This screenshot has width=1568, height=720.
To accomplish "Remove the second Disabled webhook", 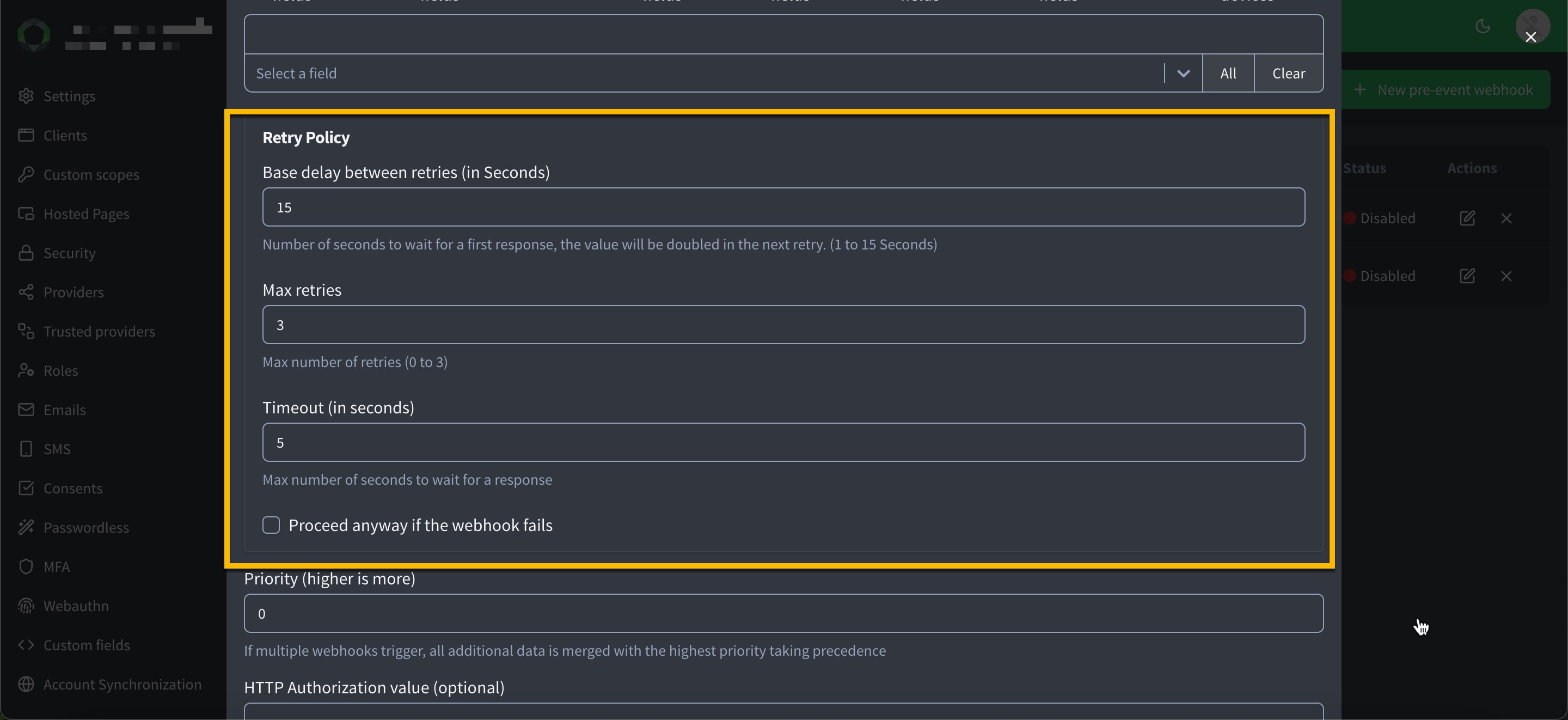I will coord(1506,276).
